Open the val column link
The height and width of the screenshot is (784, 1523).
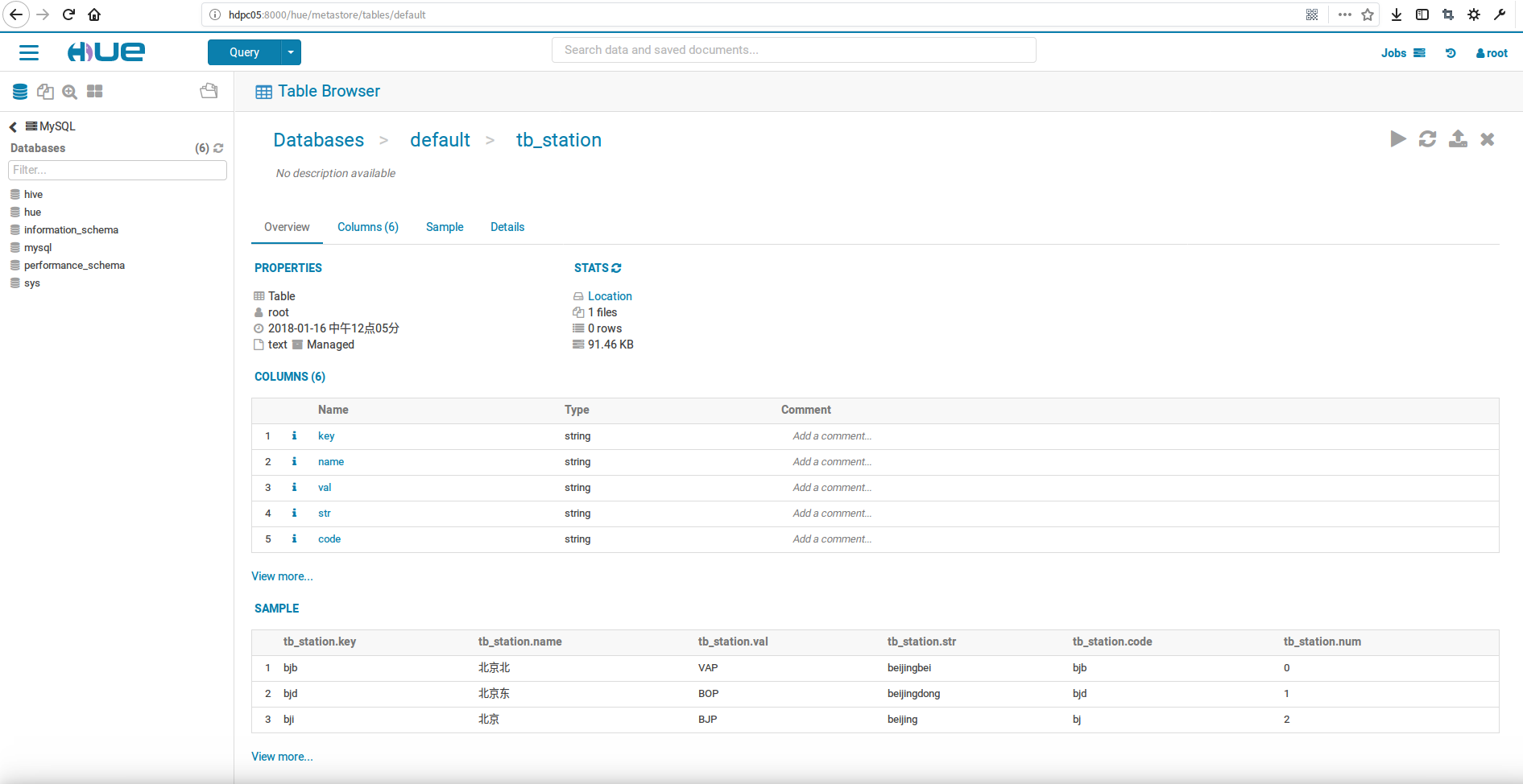point(325,487)
